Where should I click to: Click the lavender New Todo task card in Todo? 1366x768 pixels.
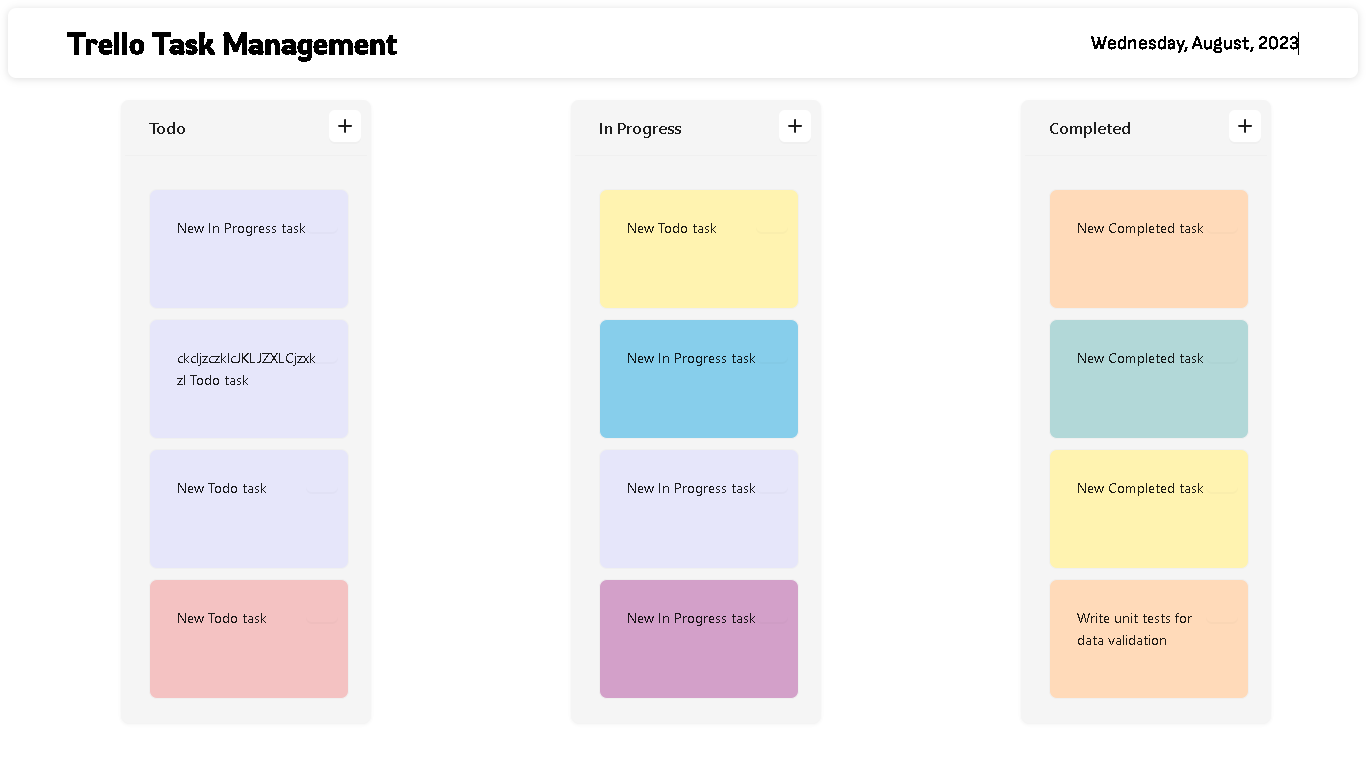tap(248, 508)
